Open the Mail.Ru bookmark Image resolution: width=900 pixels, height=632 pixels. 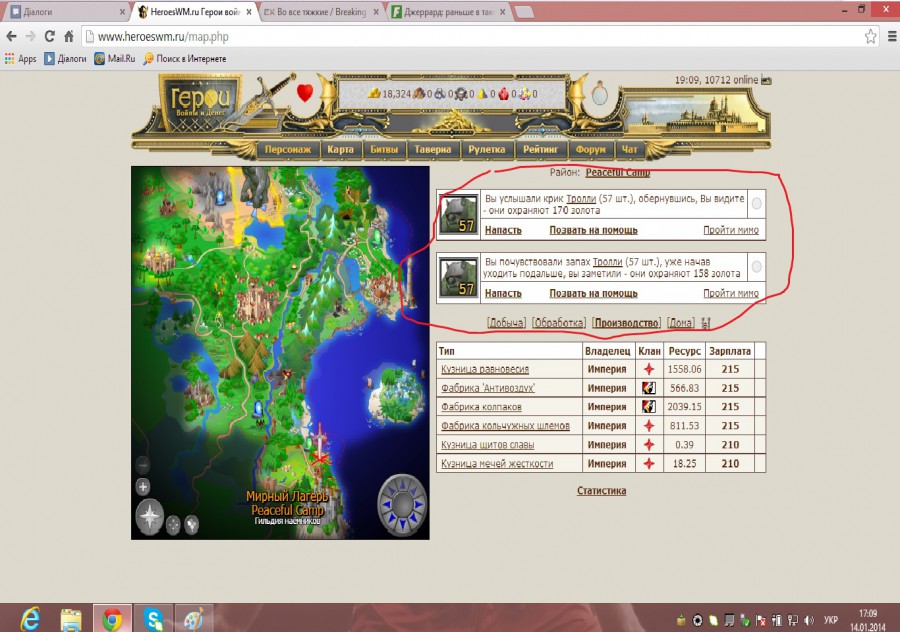(x=115, y=59)
